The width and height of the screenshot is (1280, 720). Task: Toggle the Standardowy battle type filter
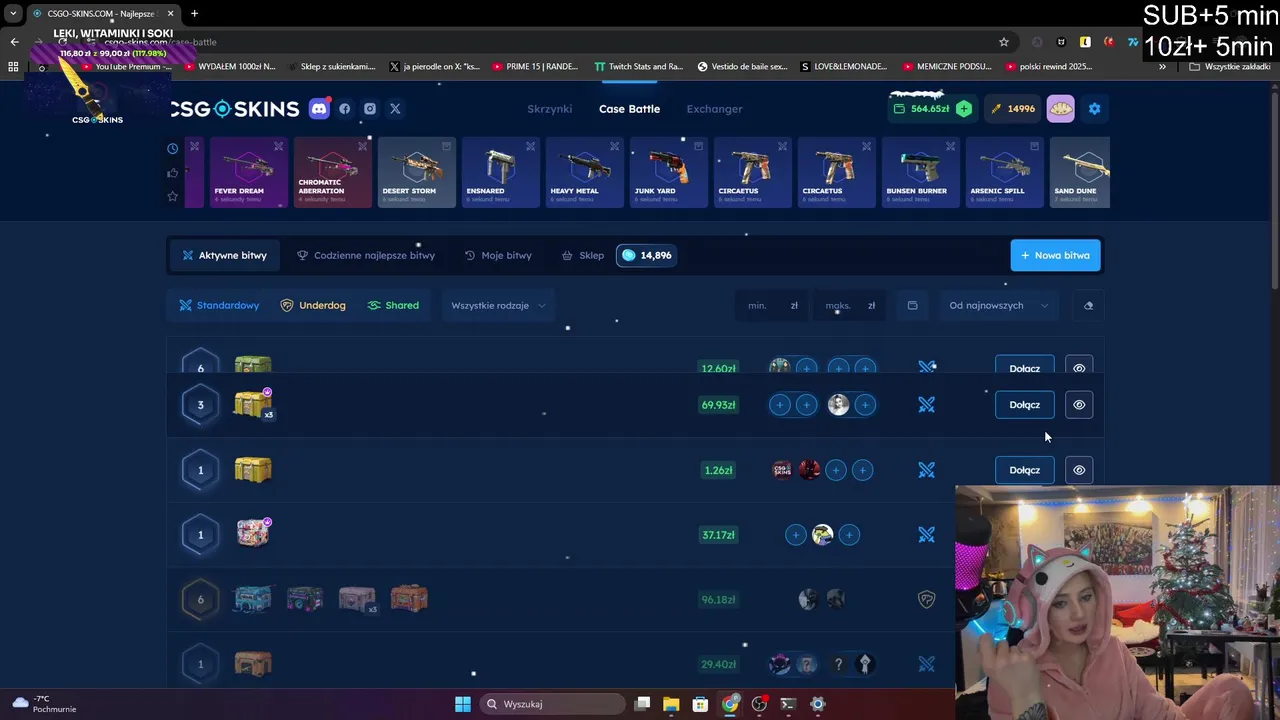click(x=219, y=305)
